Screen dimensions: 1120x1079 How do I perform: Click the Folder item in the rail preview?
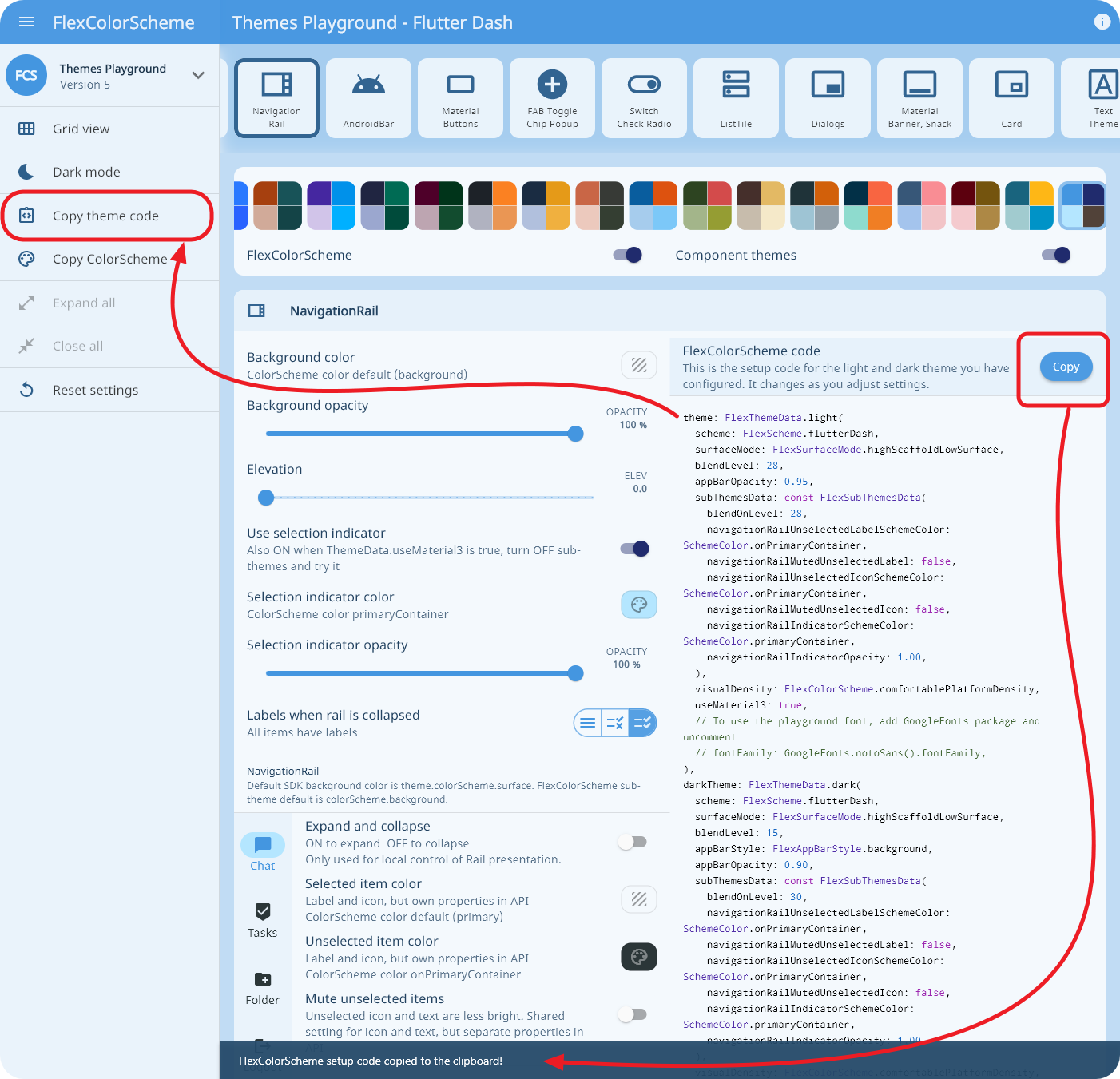pos(262,987)
